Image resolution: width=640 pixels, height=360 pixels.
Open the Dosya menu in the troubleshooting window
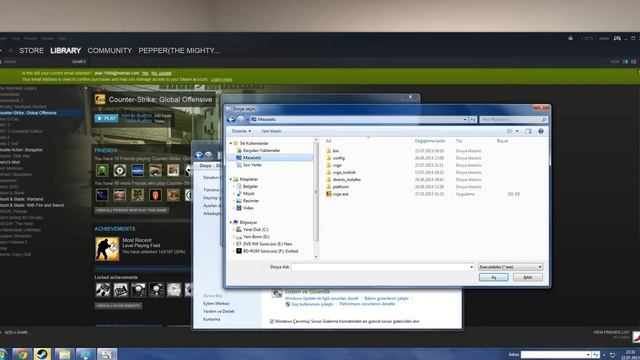coord(205,166)
